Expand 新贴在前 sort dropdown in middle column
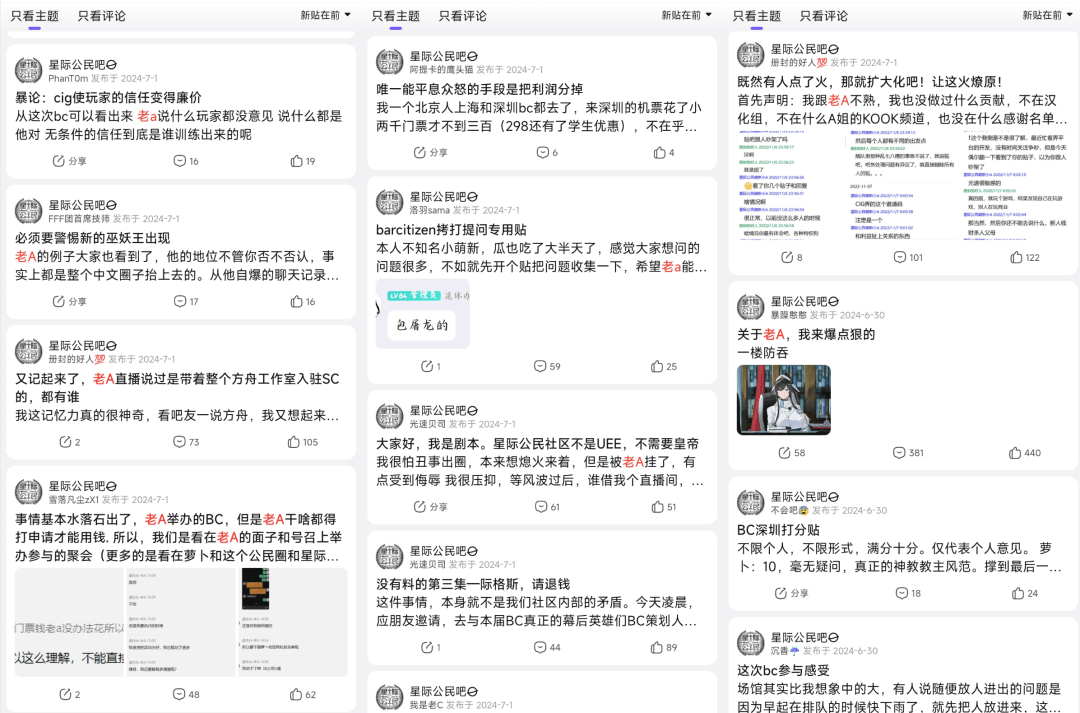Image resolution: width=1080 pixels, height=713 pixels. tap(686, 15)
